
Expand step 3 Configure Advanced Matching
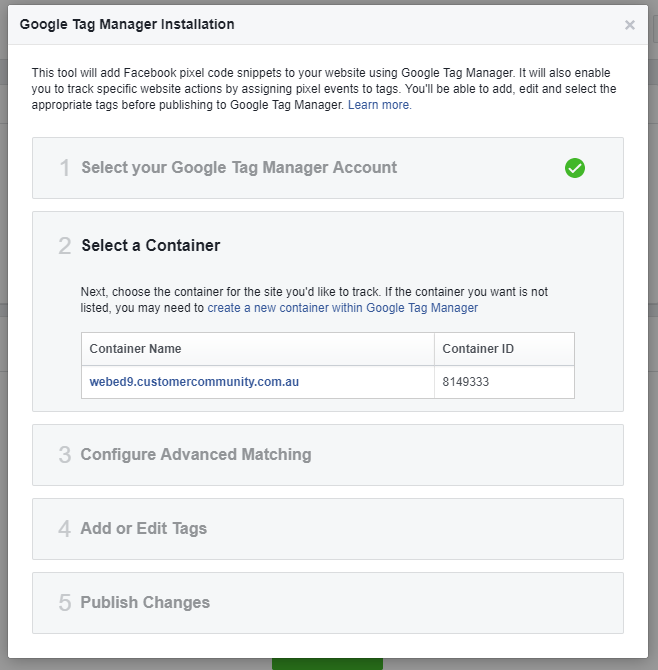point(328,455)
